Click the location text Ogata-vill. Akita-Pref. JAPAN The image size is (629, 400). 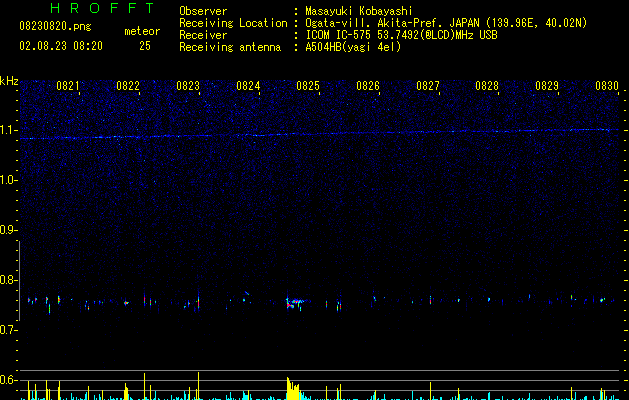tap(392, 23)
